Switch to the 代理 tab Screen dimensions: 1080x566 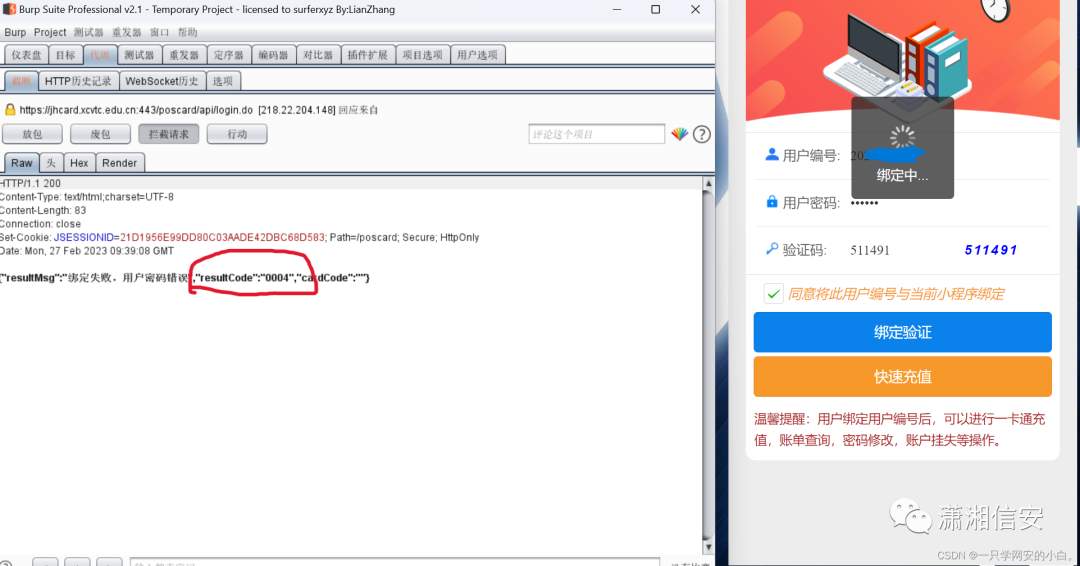tap(100, 55)
